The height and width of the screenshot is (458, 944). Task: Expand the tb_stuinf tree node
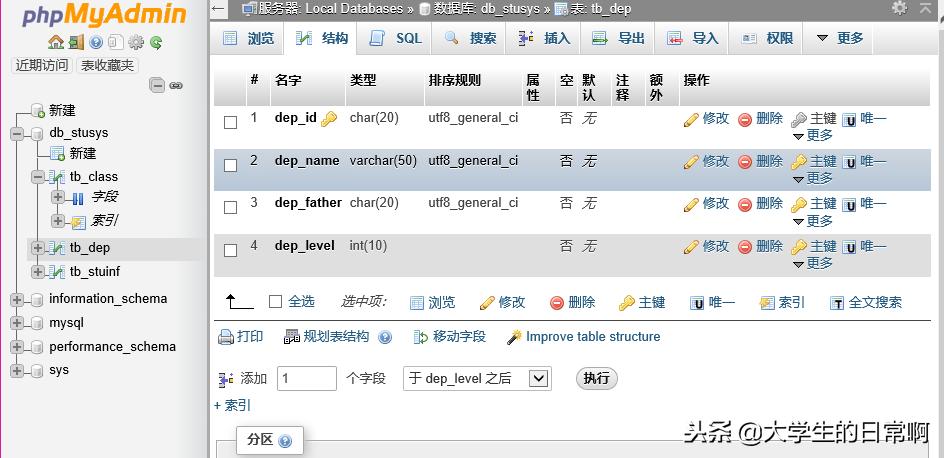(x=38, y=272)
